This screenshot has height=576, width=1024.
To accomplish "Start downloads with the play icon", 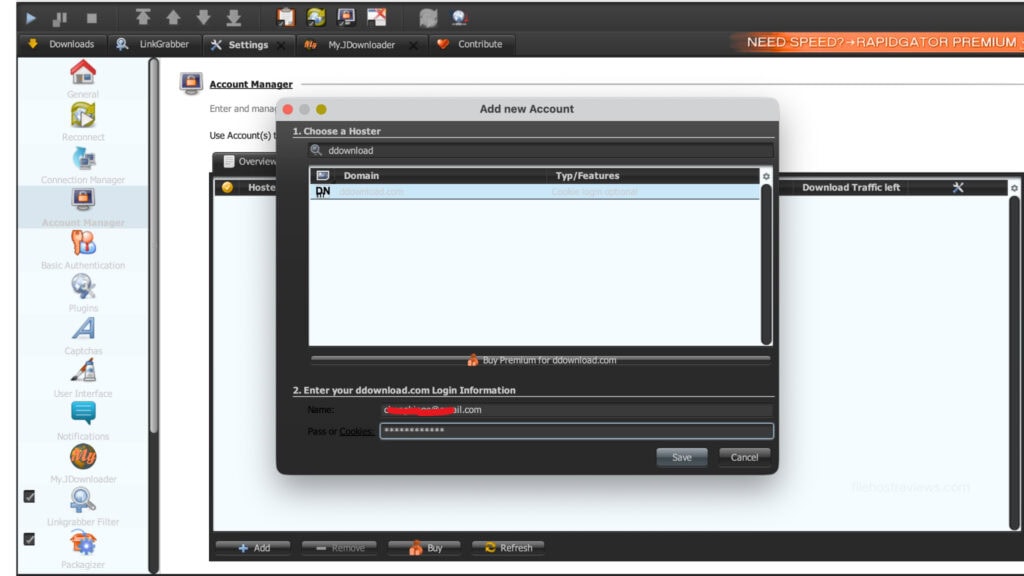I will tap(30, 18).
